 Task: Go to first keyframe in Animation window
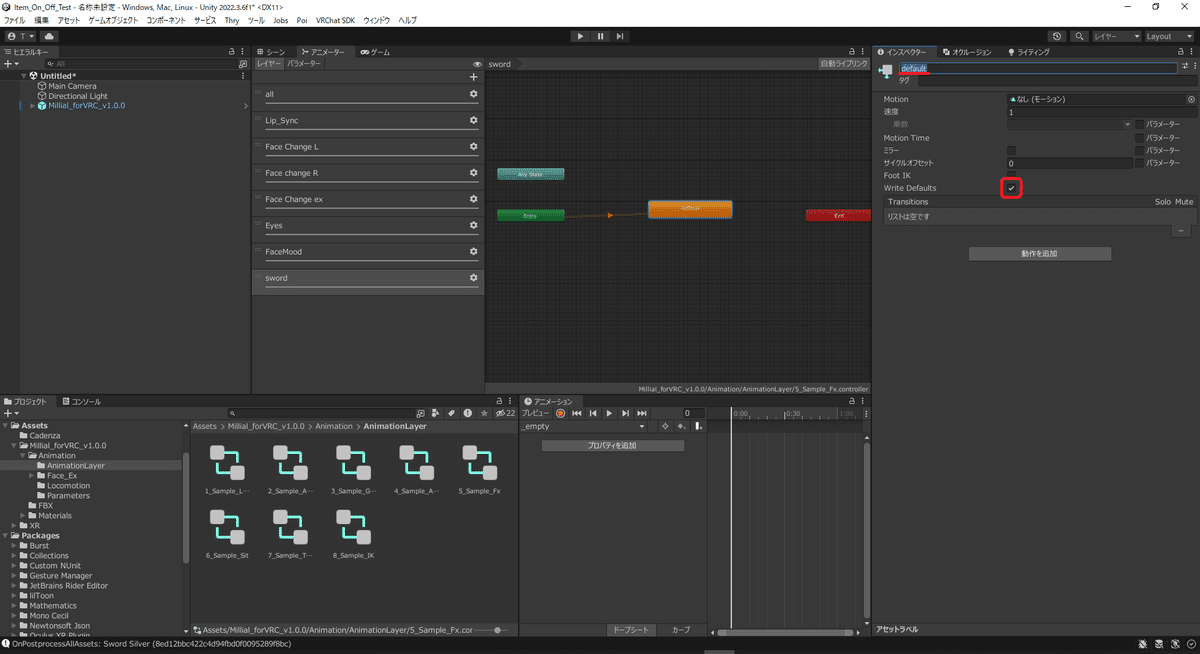(x=576, y=413)
